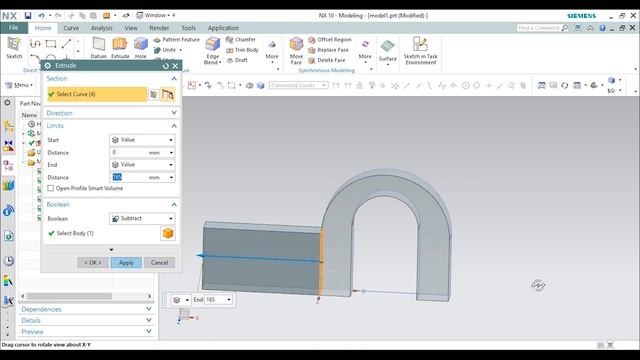Open the Menu button

[19, 85]
